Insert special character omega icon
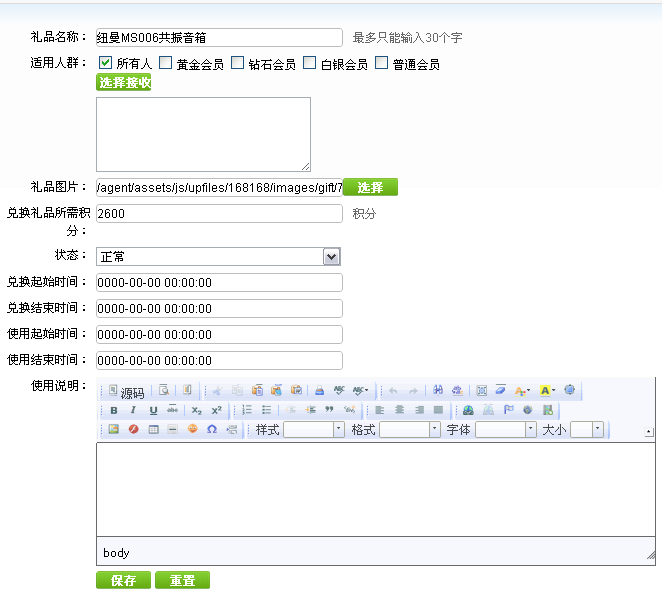 pos(212,430)
